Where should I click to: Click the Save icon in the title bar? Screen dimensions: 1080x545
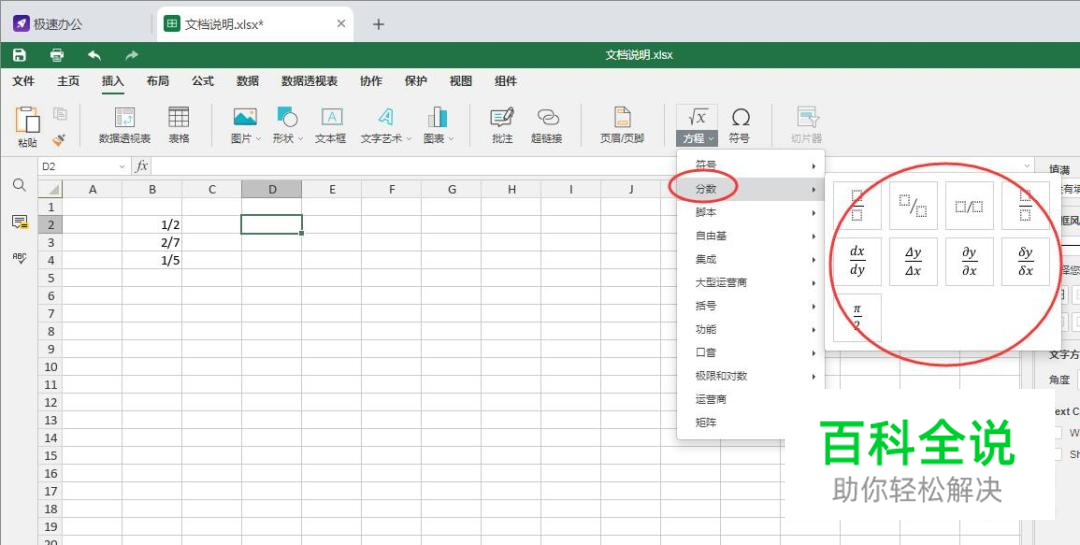tap(20, 55)
